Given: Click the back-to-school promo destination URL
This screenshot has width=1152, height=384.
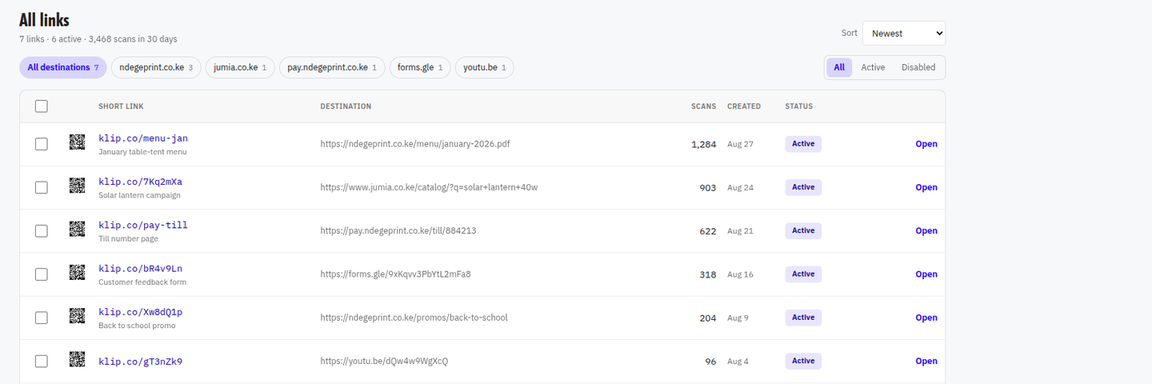Looking at the screenshot, I should pos(414,317).
